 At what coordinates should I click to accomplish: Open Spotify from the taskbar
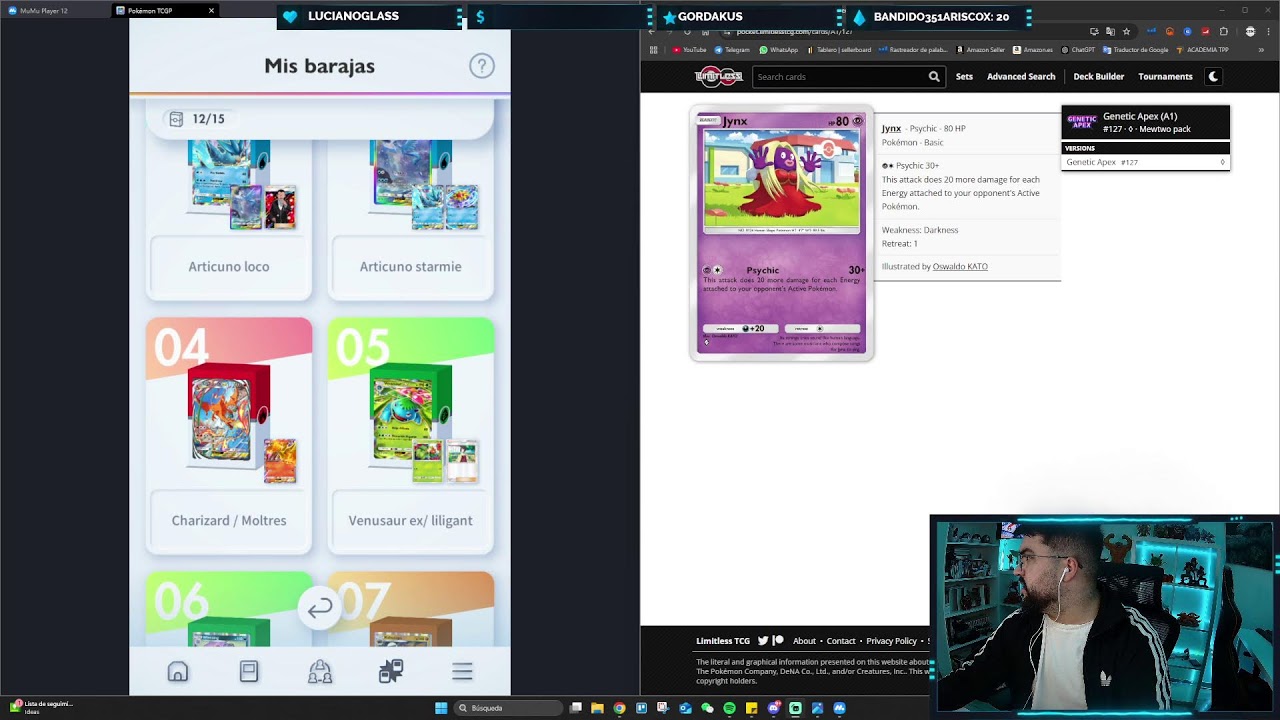point(729,708)
